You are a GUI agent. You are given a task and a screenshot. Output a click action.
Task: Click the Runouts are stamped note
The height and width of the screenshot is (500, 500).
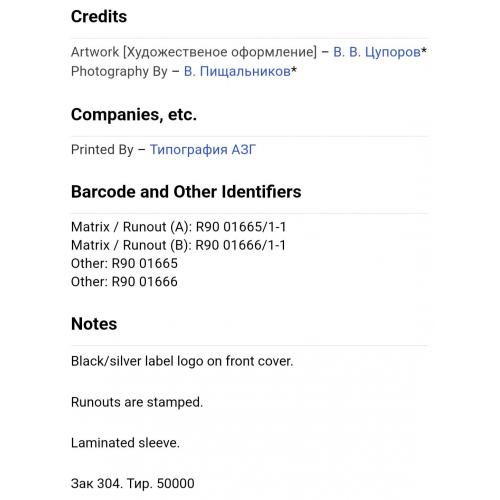coord(137,402)
